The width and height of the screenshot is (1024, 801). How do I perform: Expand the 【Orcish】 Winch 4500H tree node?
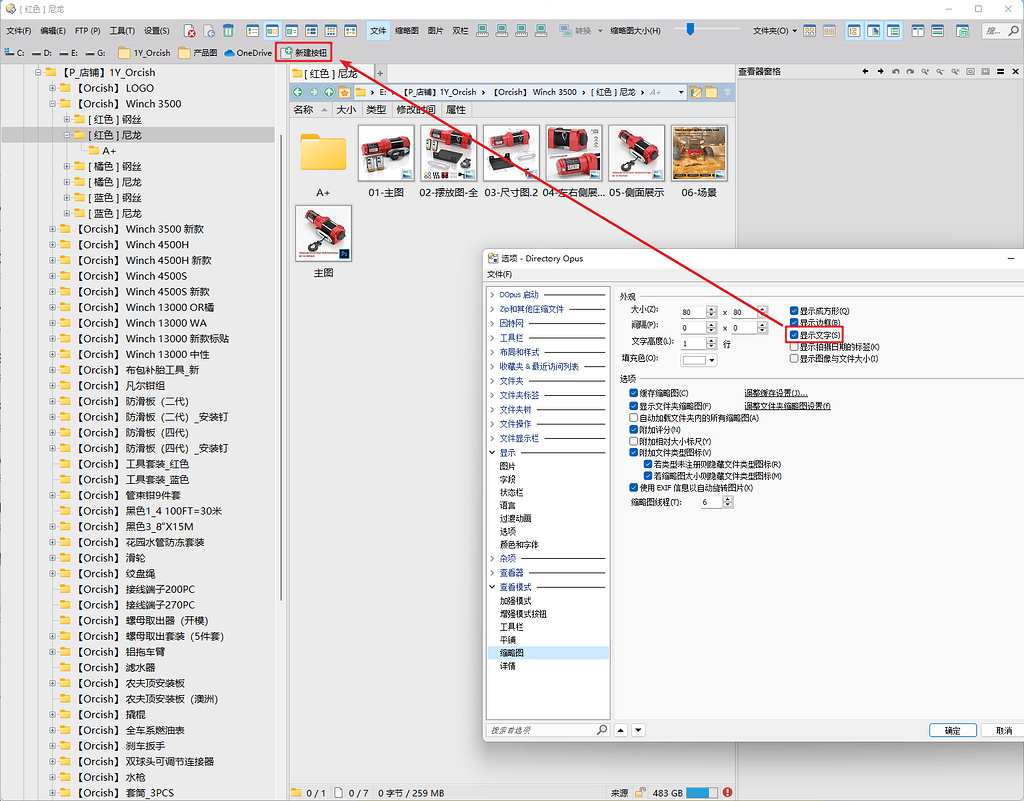54,244
